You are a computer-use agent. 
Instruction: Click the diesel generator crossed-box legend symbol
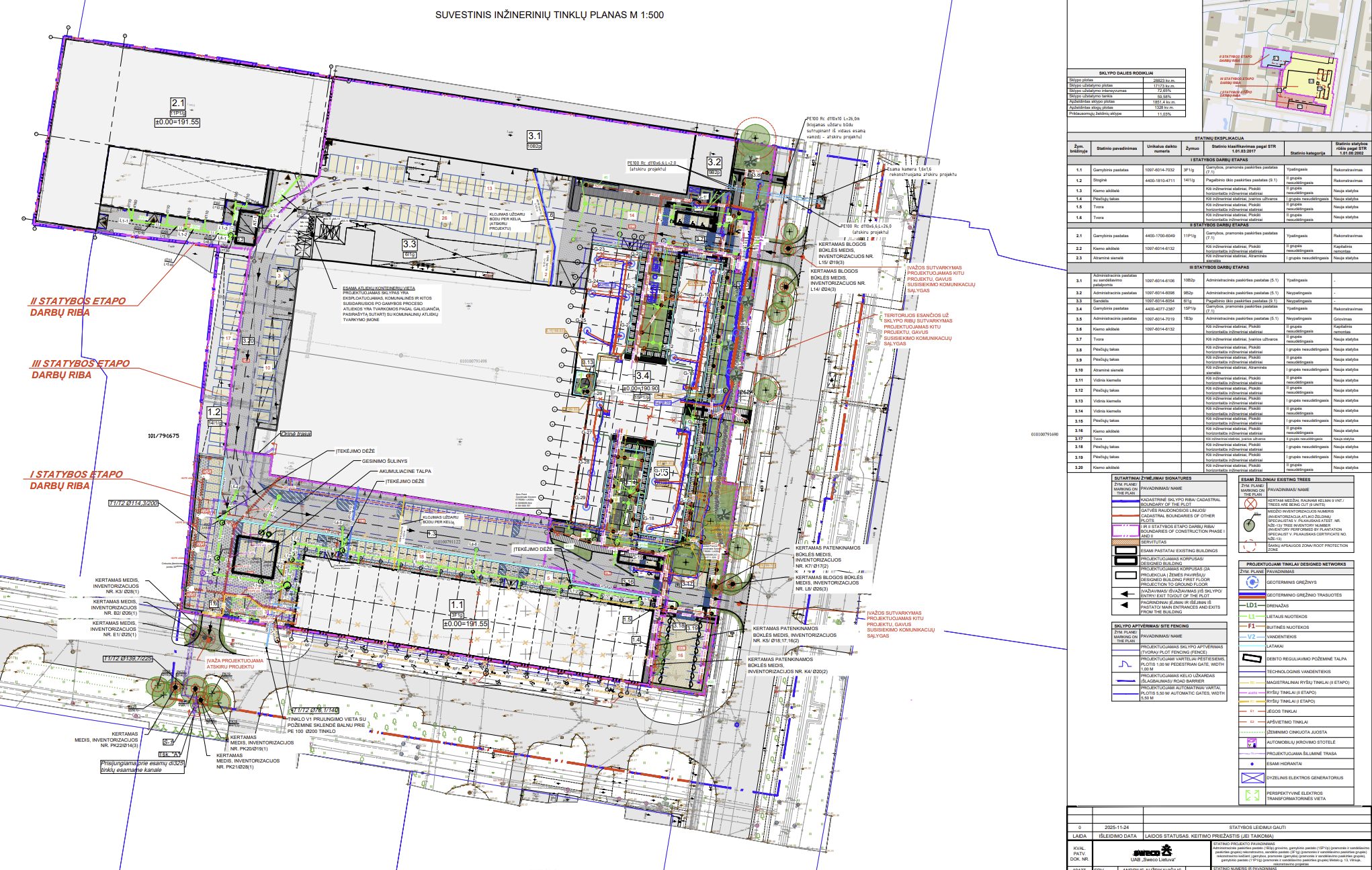click(1252, 778)
